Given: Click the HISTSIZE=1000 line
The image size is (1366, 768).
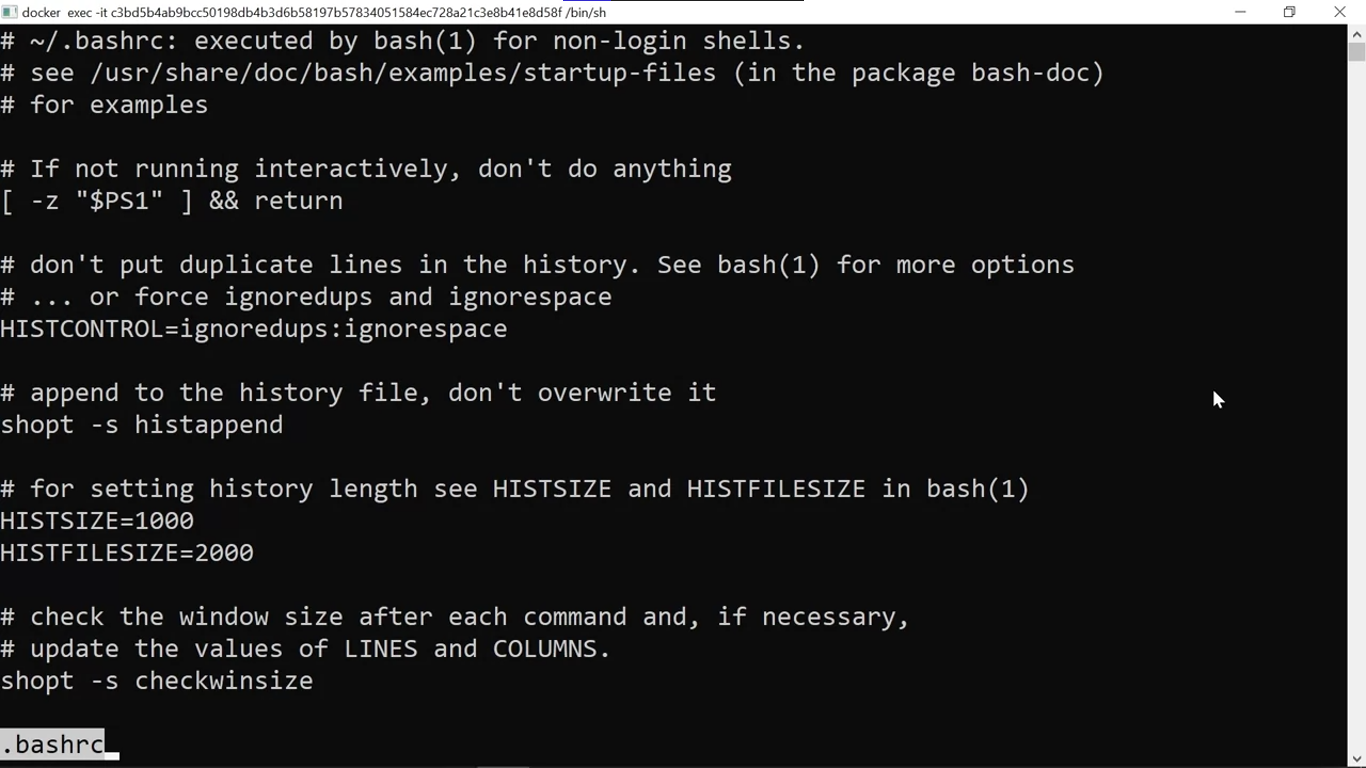Looking at the screenshot, I should (x=97, y=521).
